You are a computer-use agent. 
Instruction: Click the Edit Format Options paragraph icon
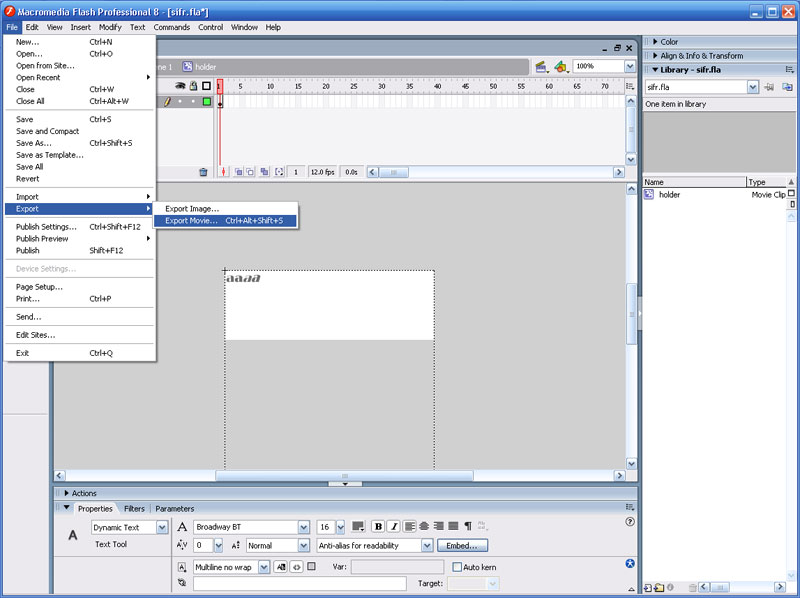(468, 526)
